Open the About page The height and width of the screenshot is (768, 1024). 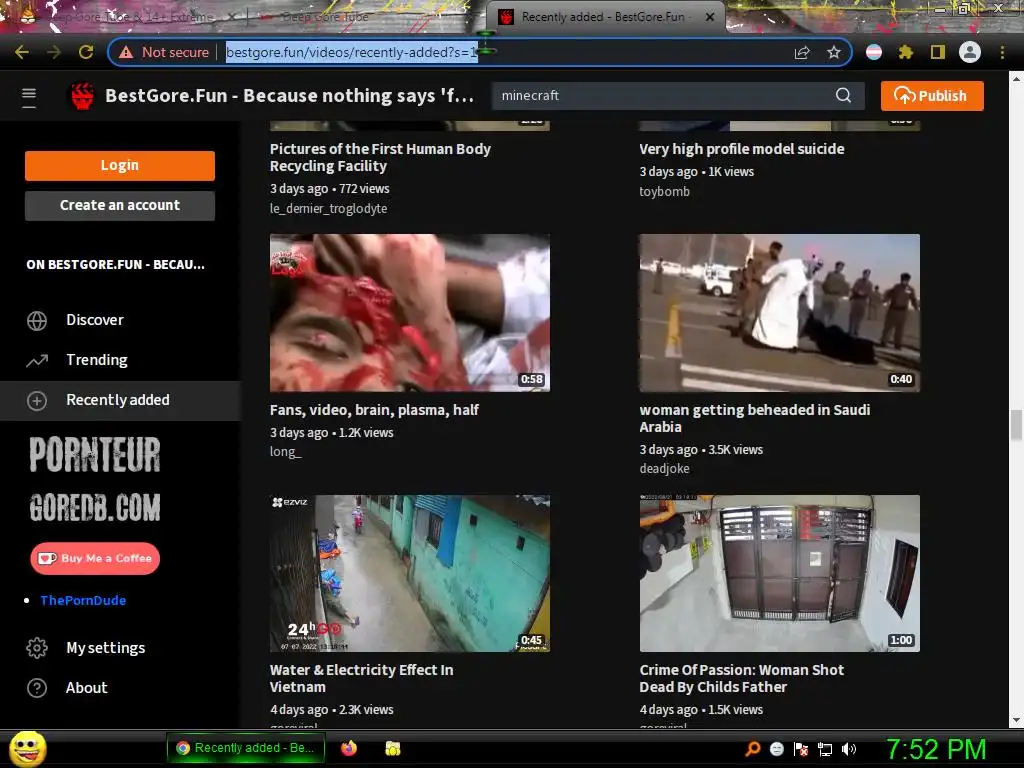point(86,688)
